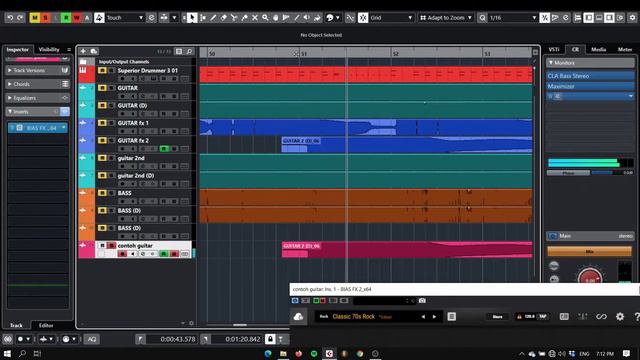Viewport: 640px width, 360px height.
Task: Open the BIAS FX preset list icon
Action: click(x=452, y=316)
